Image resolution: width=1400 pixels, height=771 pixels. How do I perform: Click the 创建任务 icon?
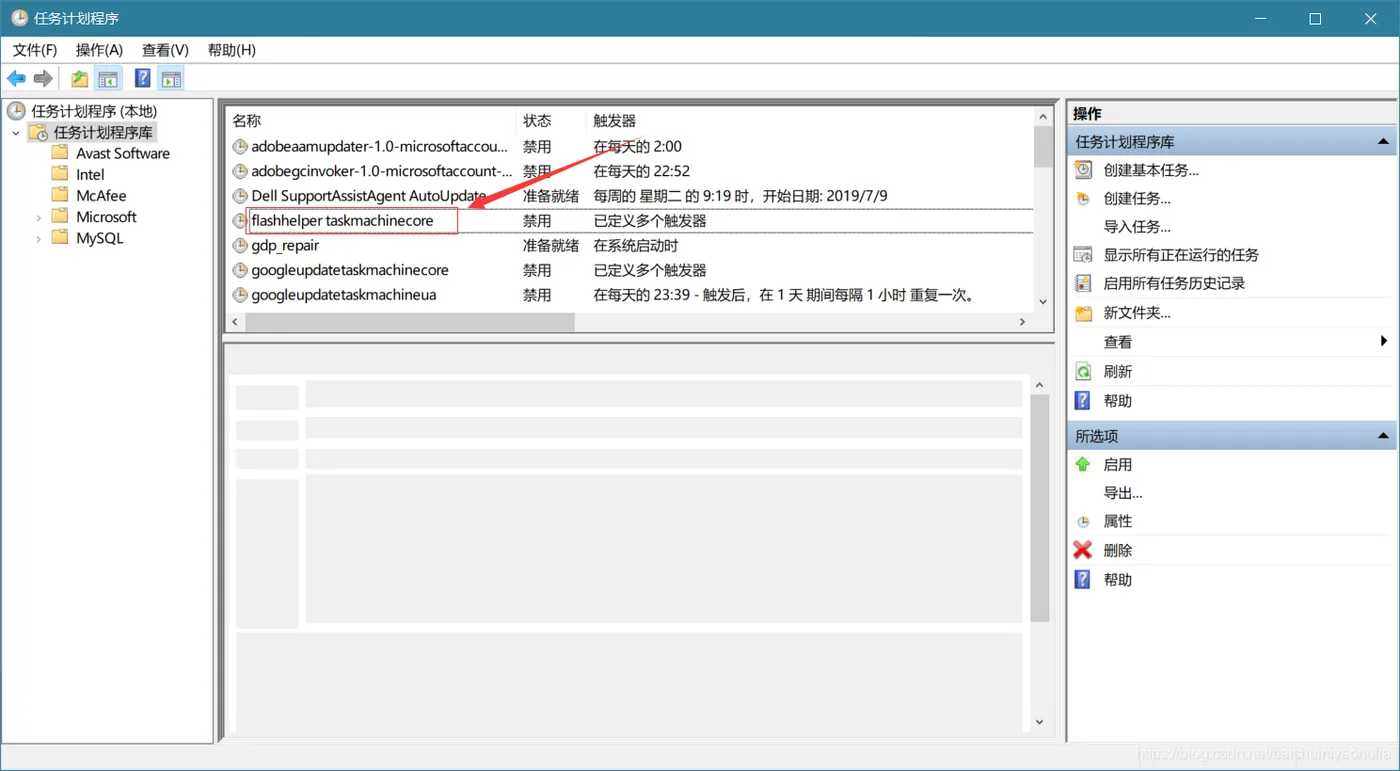[x=1083, y=198]
